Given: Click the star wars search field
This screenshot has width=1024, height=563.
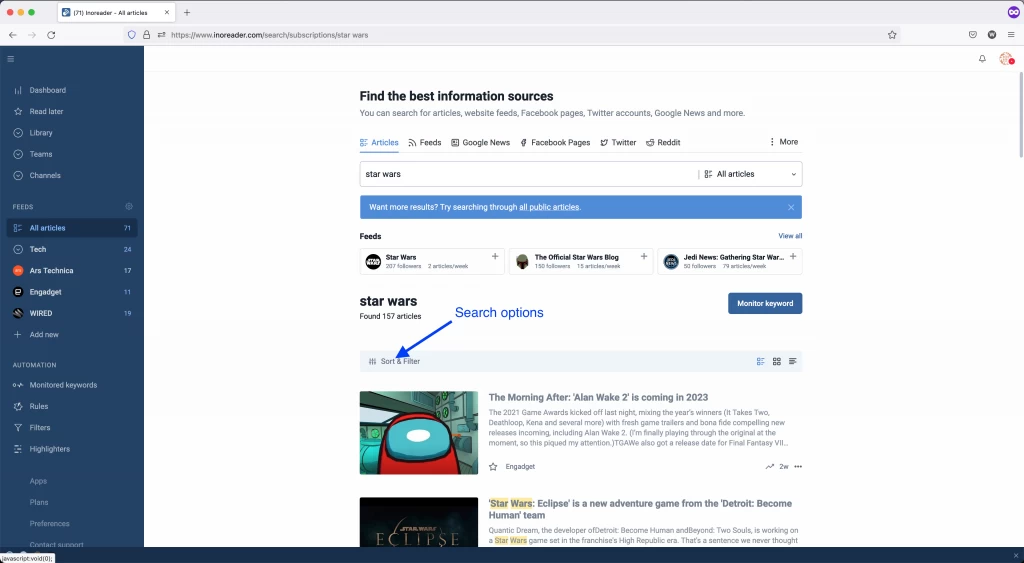Looking at the screenshot, I should [x=529, y=174].
